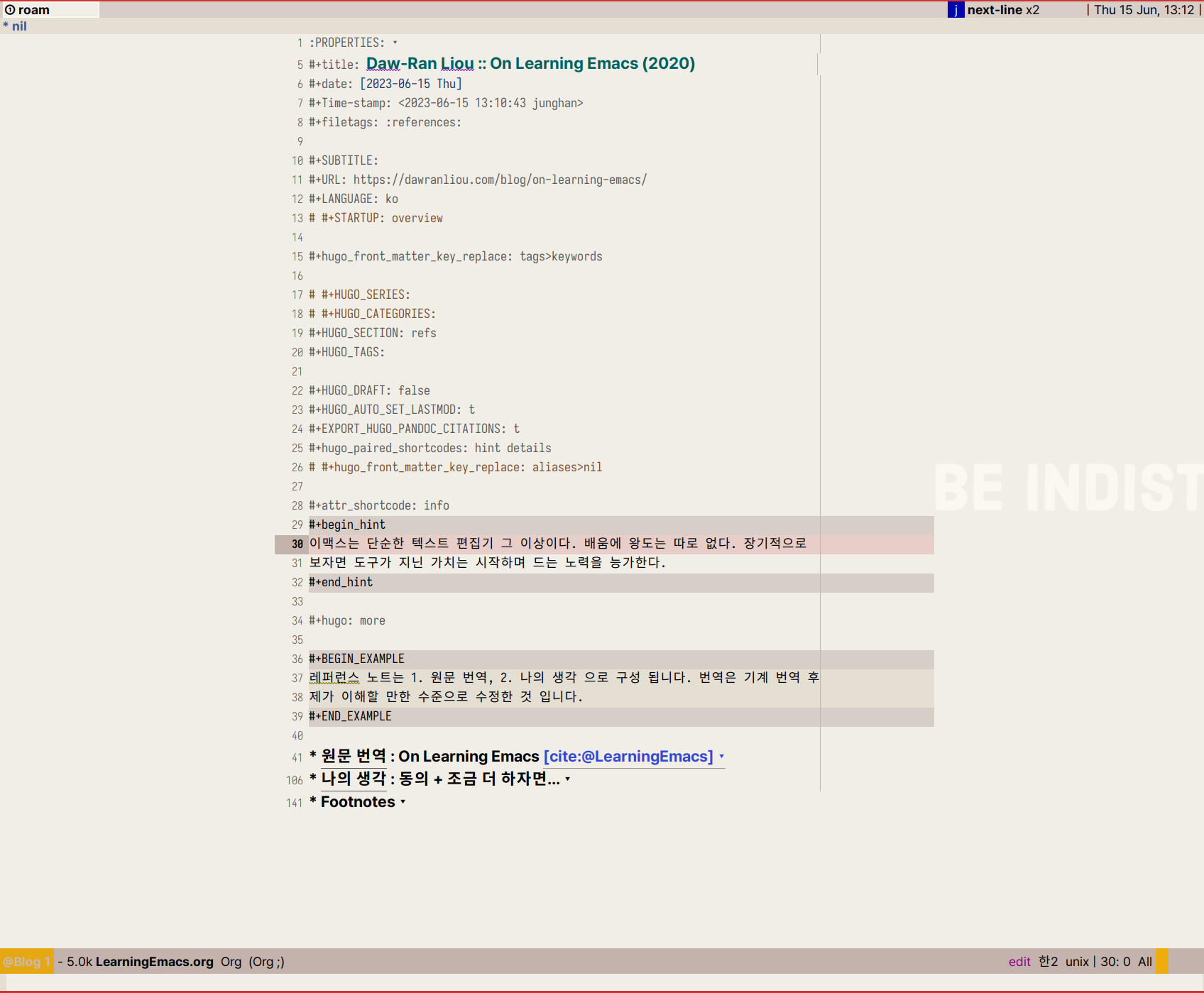1204x993 pixels.
Task: Click the '한2' input method indicator
Action: point(1048,962)
